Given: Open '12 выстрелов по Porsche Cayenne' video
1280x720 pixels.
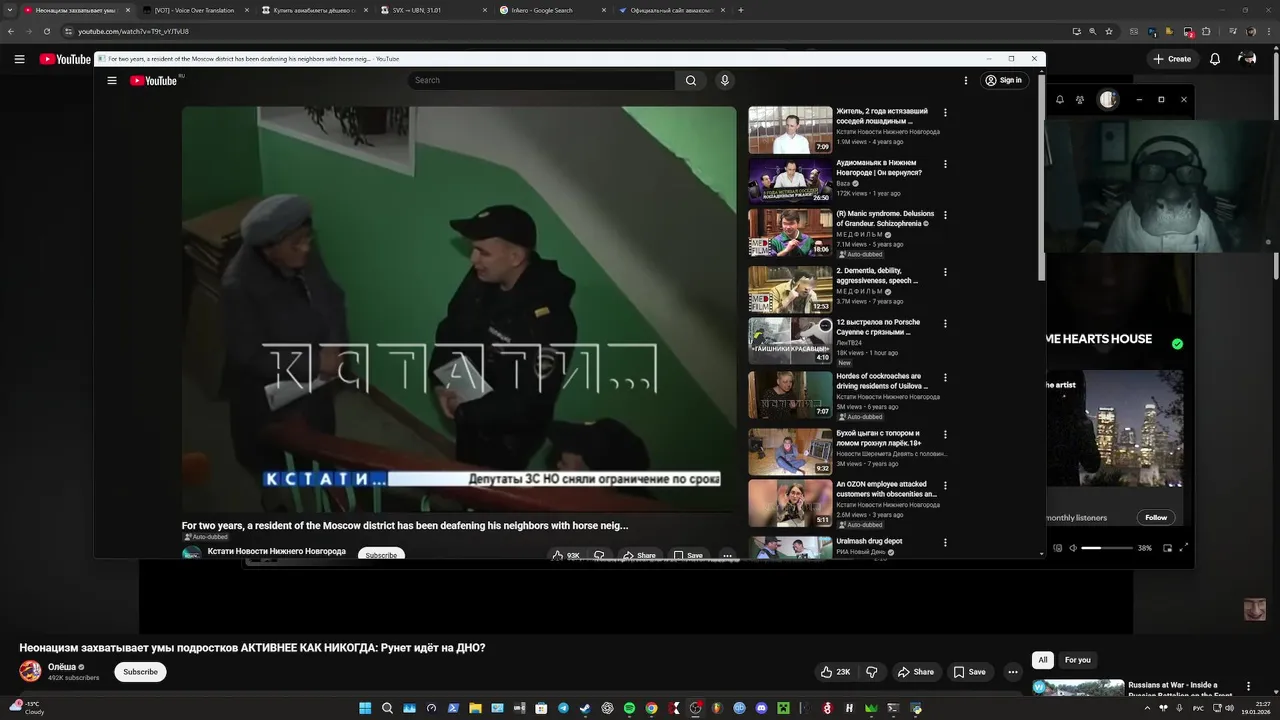Looking at the screenshot, I should (878, 327).
